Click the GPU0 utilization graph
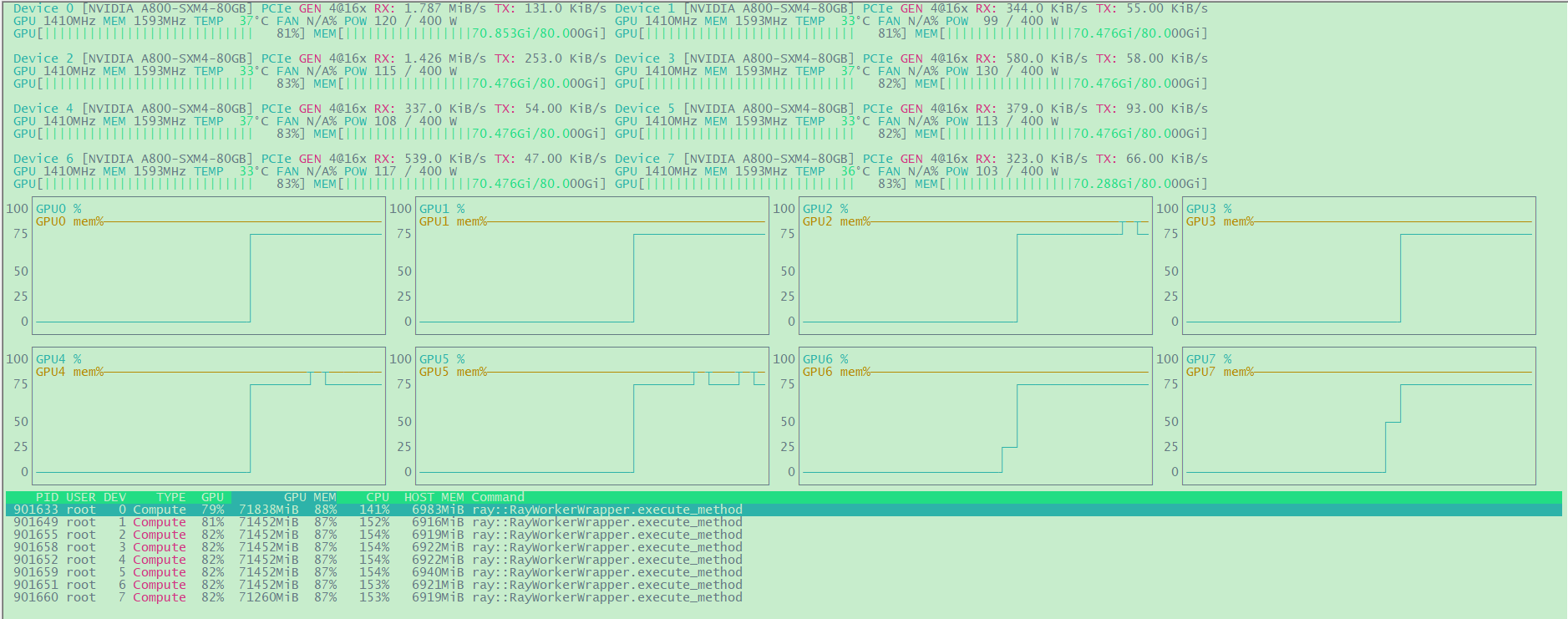This screenshot has width=1568, height=619. point(209,267)
